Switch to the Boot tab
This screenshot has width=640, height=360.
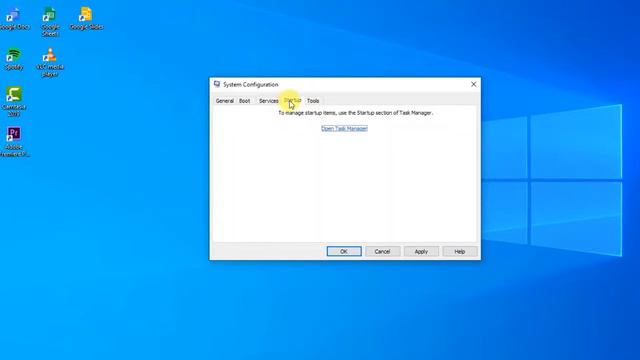coord(244,101)
